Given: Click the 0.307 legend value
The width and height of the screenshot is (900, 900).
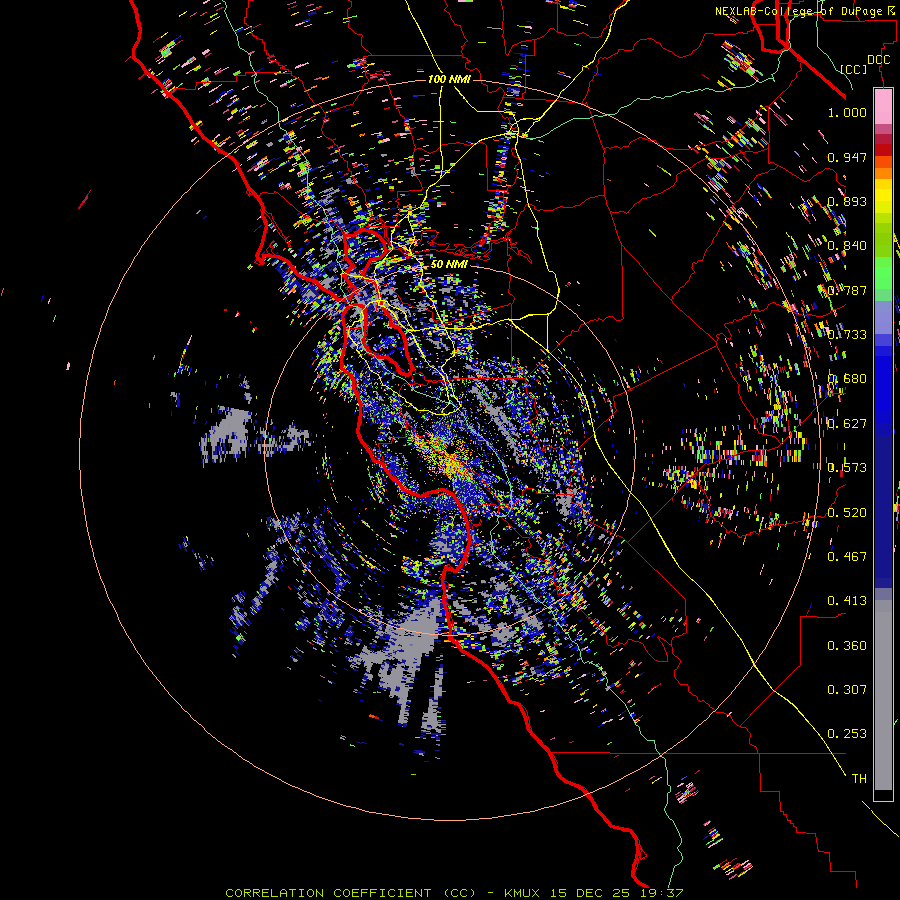Looking at the screenshot, I should pyautogui.click(x=847, y=689).
